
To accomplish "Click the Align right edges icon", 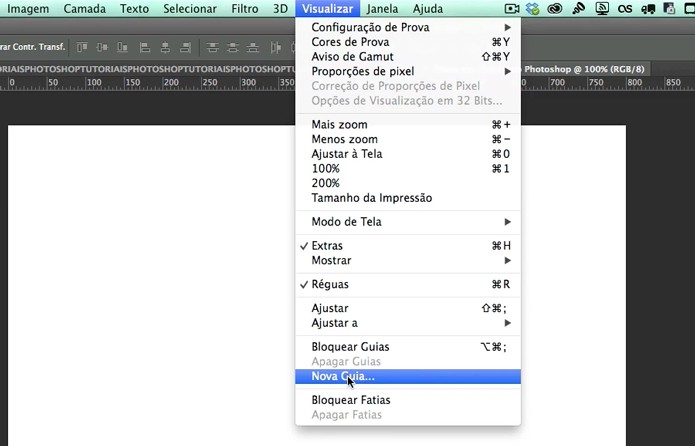I will 185,47.
